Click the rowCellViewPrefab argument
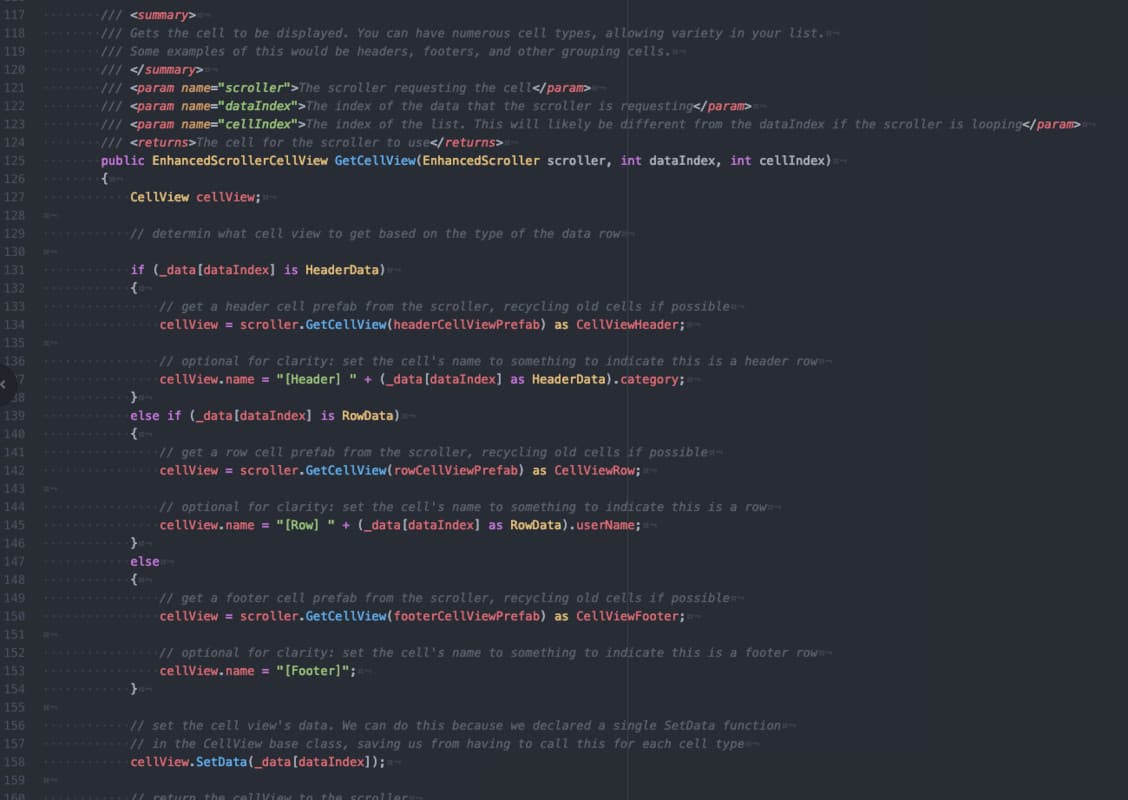1128x800 pixels. (x=455, y=470)
